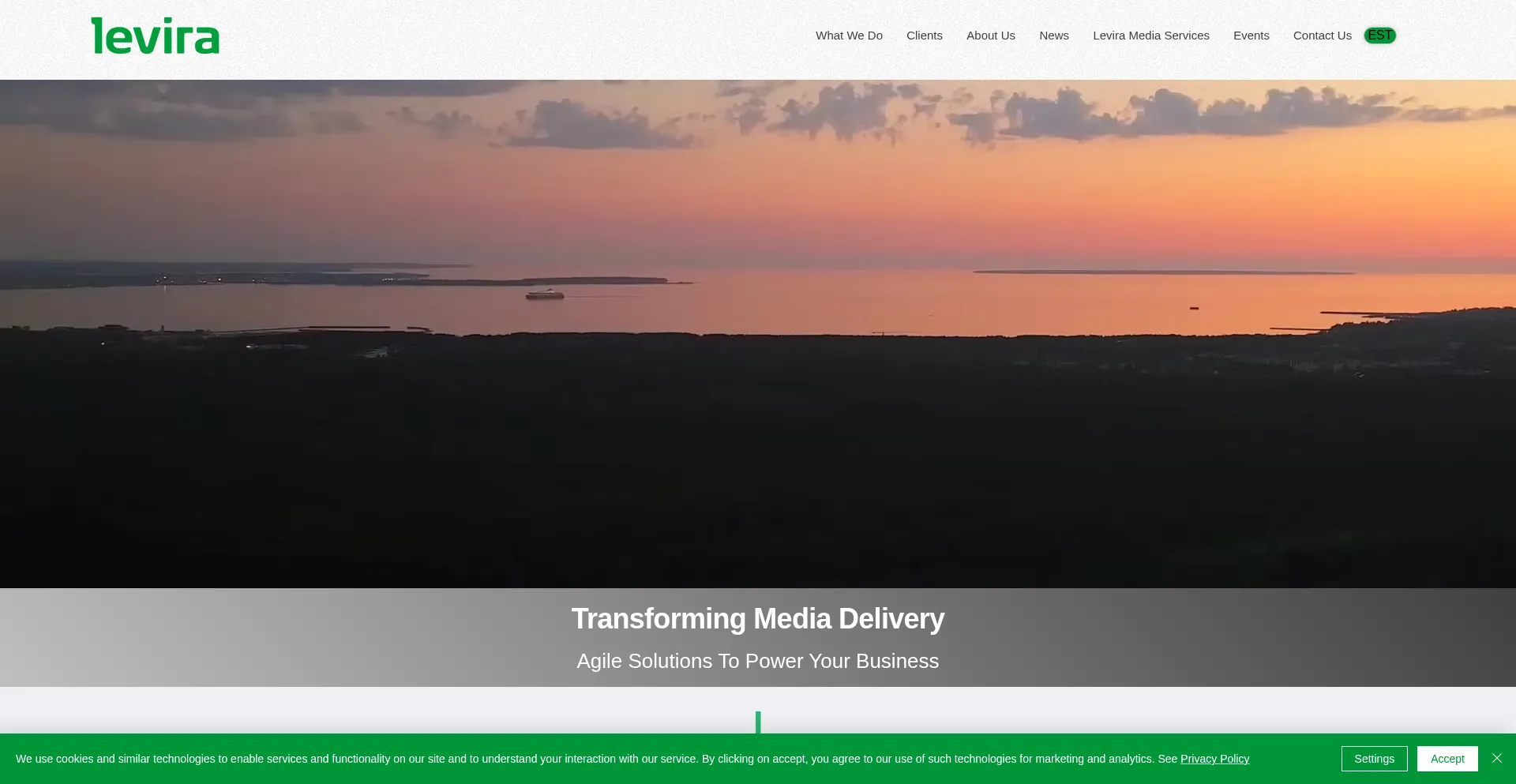The image size is (1516, 784).
Task: Open cookie Settings
Action: click(x=1374, y=759)
